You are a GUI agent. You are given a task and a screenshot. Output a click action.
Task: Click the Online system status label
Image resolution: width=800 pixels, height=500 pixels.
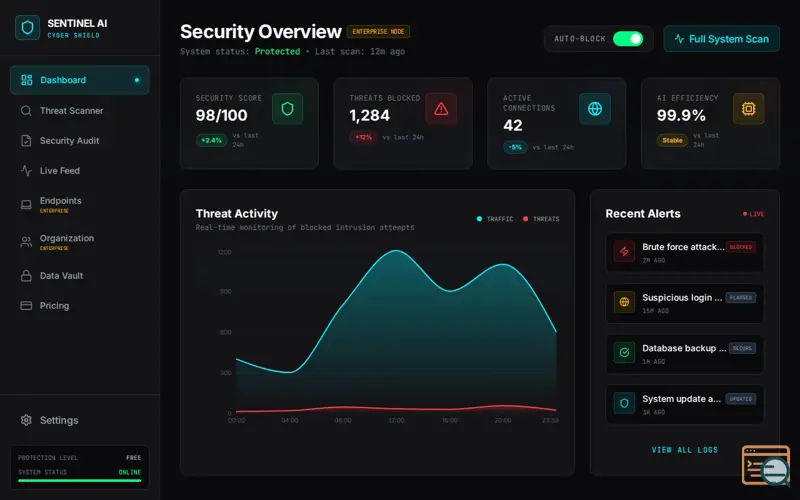pos(130,472)
